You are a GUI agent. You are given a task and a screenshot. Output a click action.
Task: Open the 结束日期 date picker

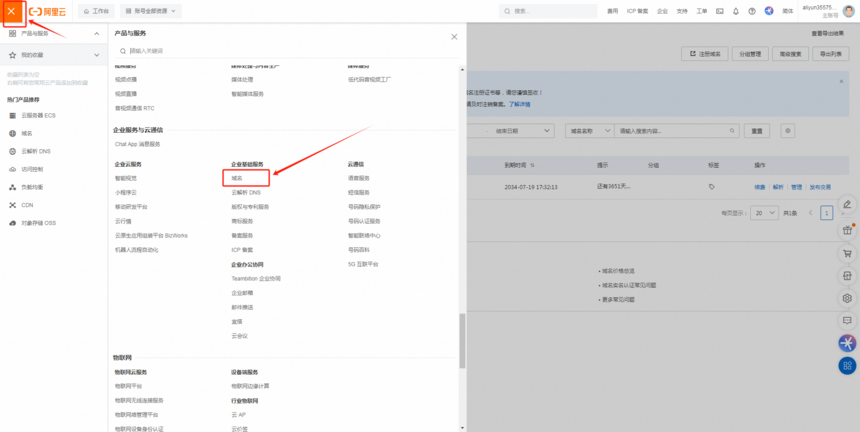pyautogui.click(x=510, y=131)
